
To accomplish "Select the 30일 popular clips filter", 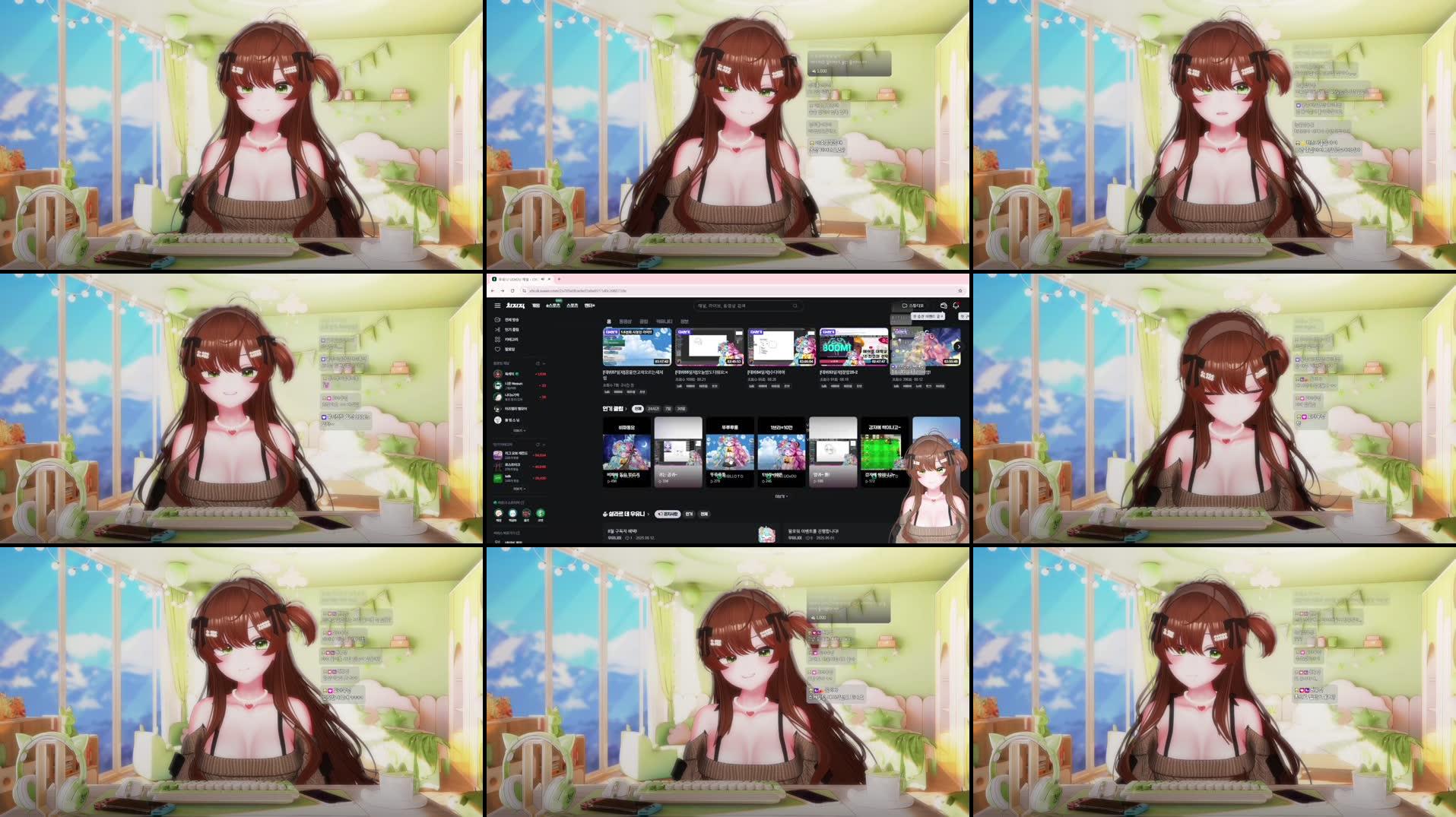I will tap(681, 409).
